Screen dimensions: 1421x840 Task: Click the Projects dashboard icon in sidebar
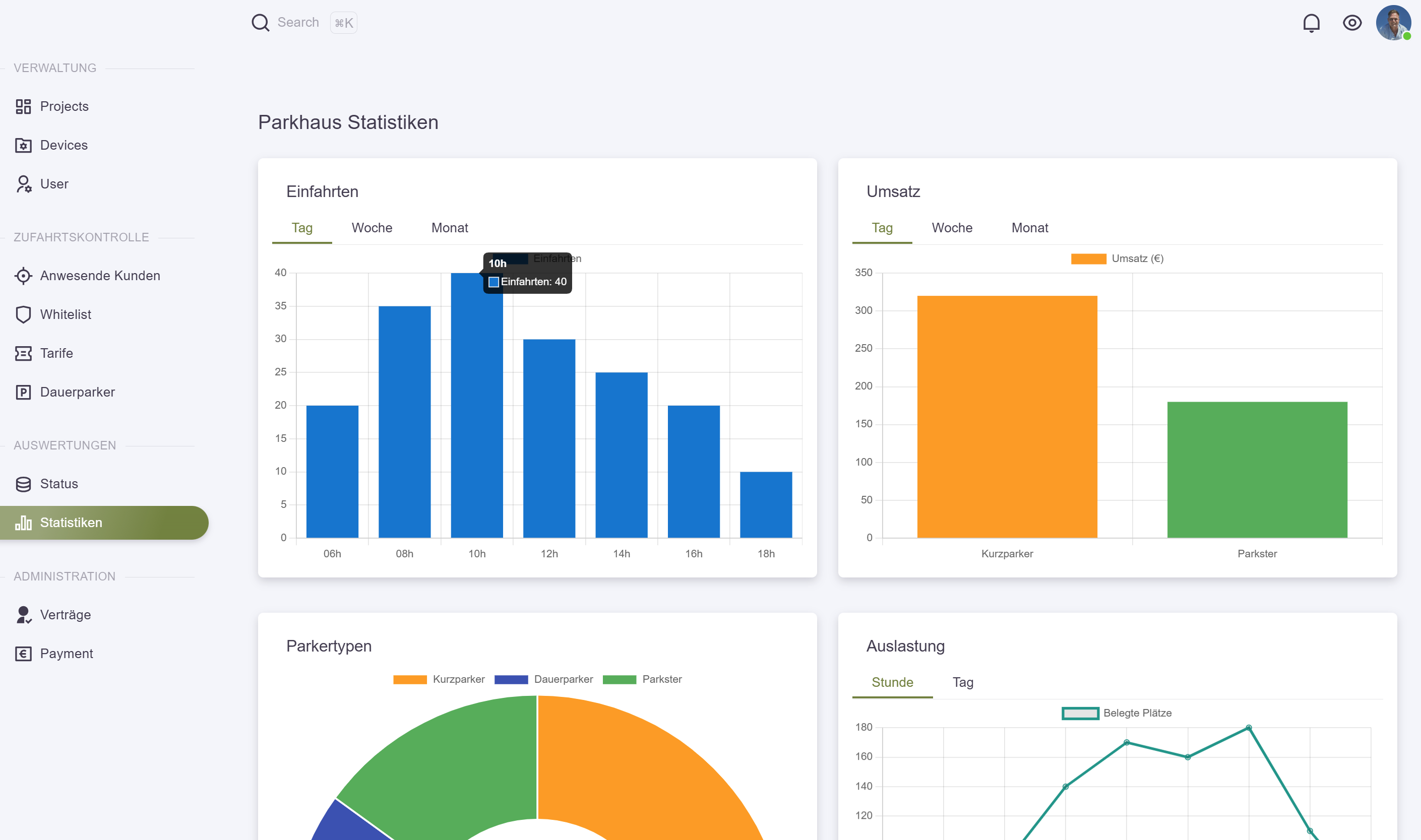tap(23, 106)
